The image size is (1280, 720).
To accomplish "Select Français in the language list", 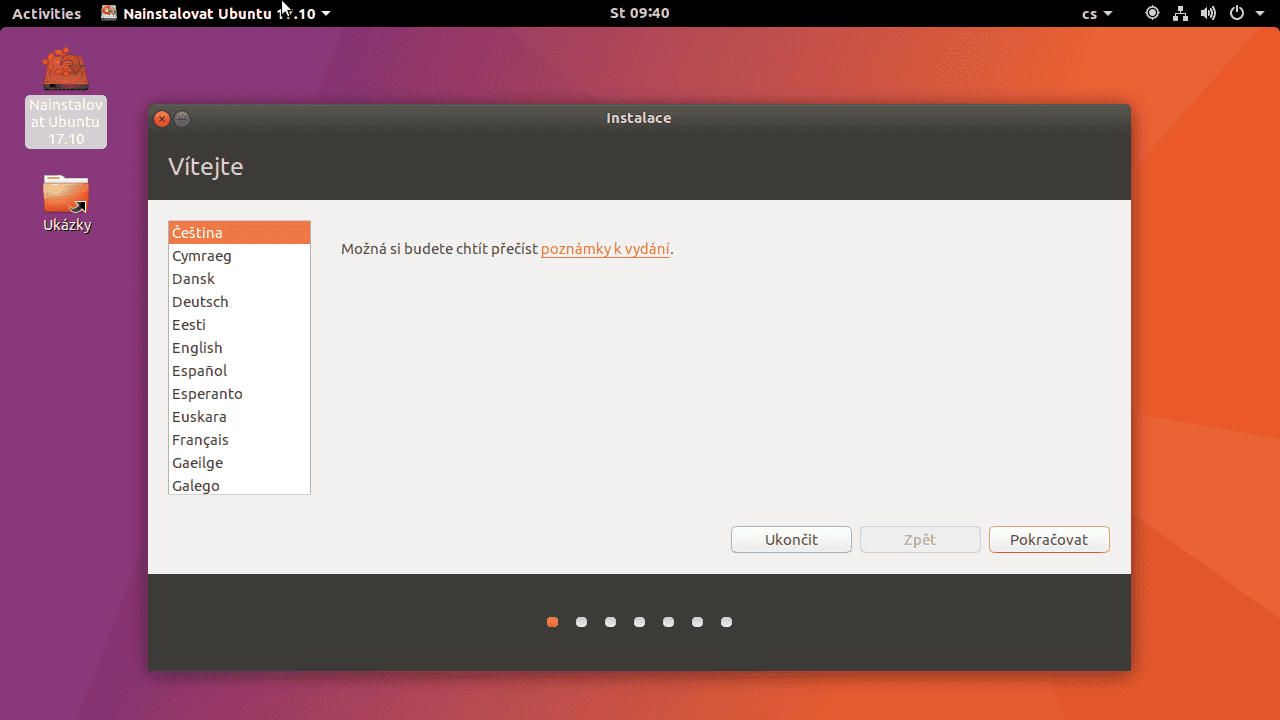I will point(200,440).
